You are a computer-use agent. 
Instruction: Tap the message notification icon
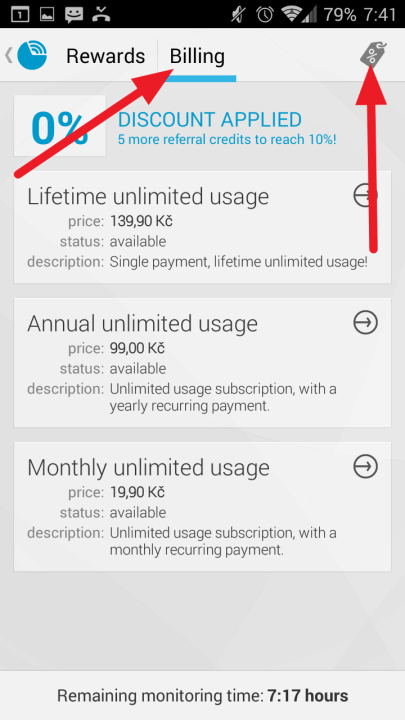[73, 15]
